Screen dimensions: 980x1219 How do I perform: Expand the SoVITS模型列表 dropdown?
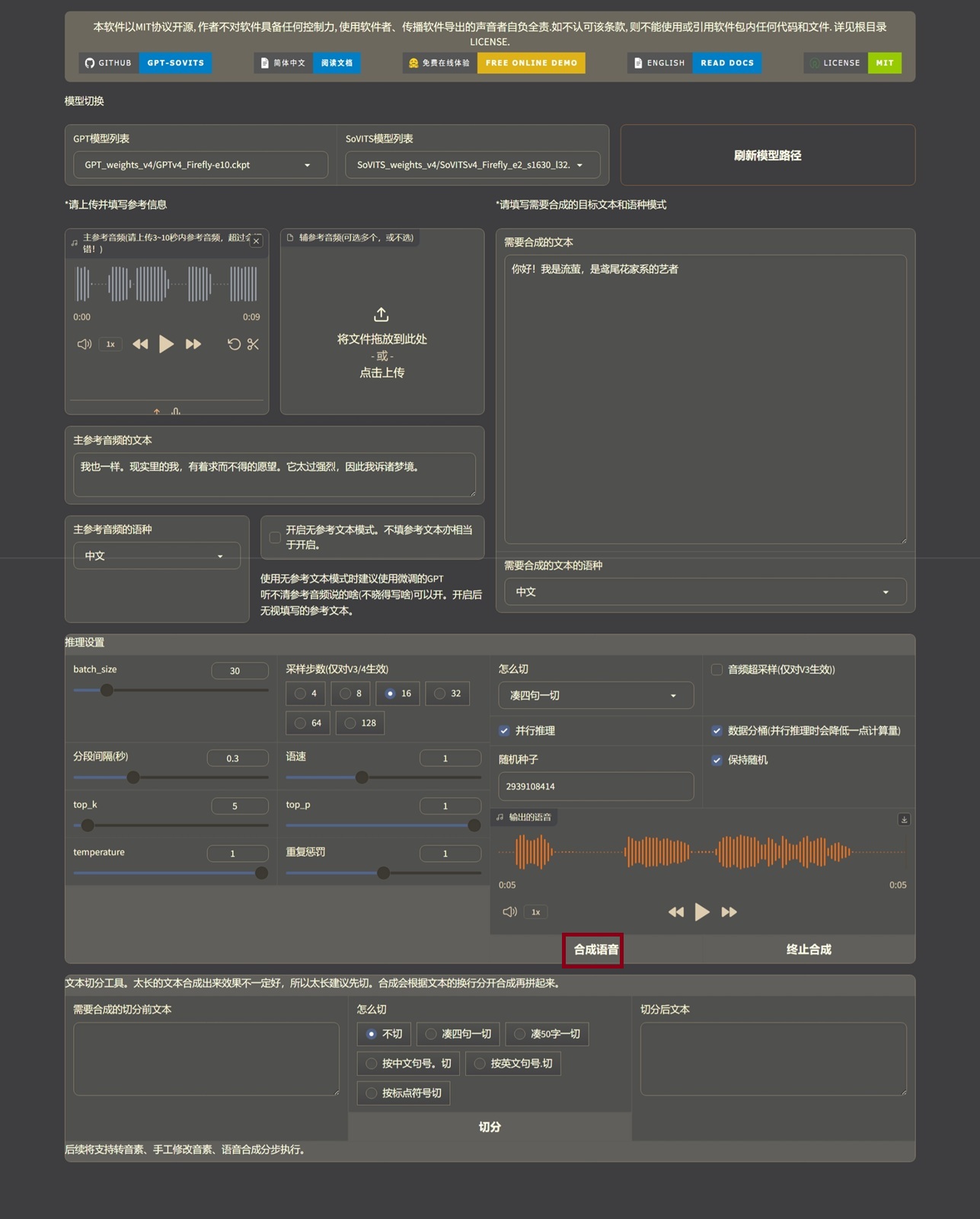[472, 165]
